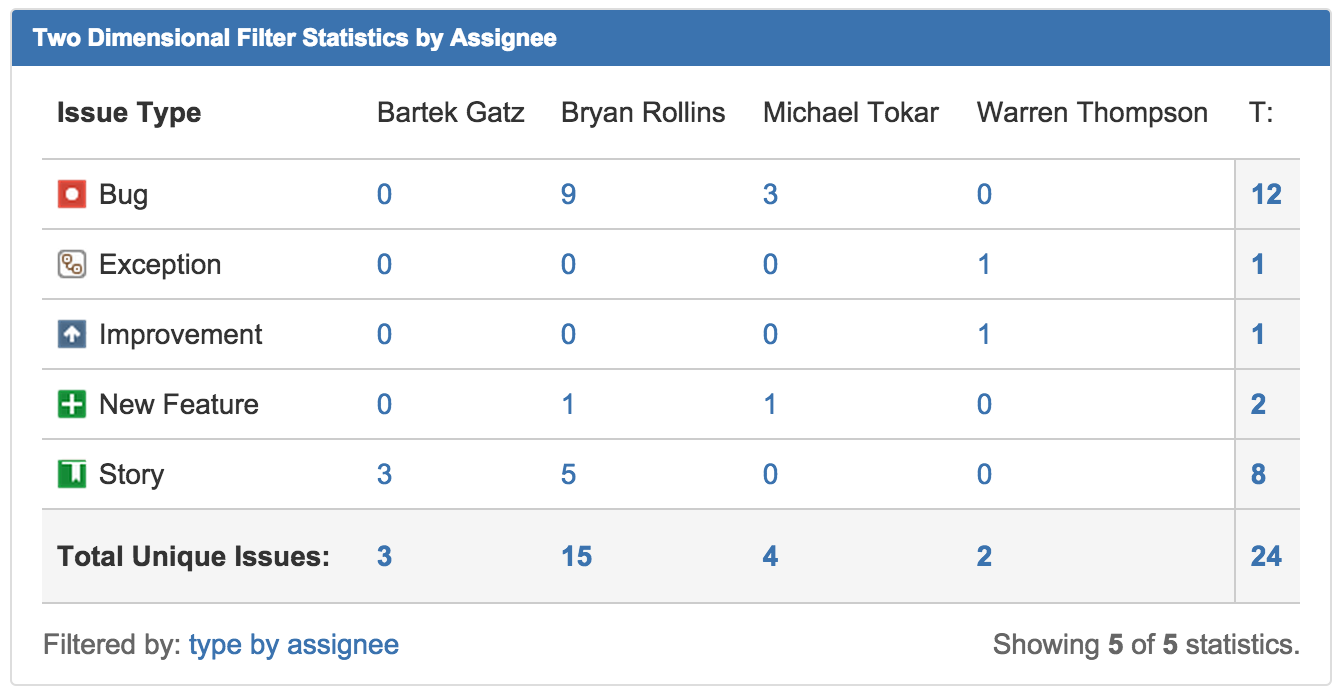This screenshot has height=696, width=1340.
Task: Click the green New Feature plus icon
Action: click(x=72, y=404)
